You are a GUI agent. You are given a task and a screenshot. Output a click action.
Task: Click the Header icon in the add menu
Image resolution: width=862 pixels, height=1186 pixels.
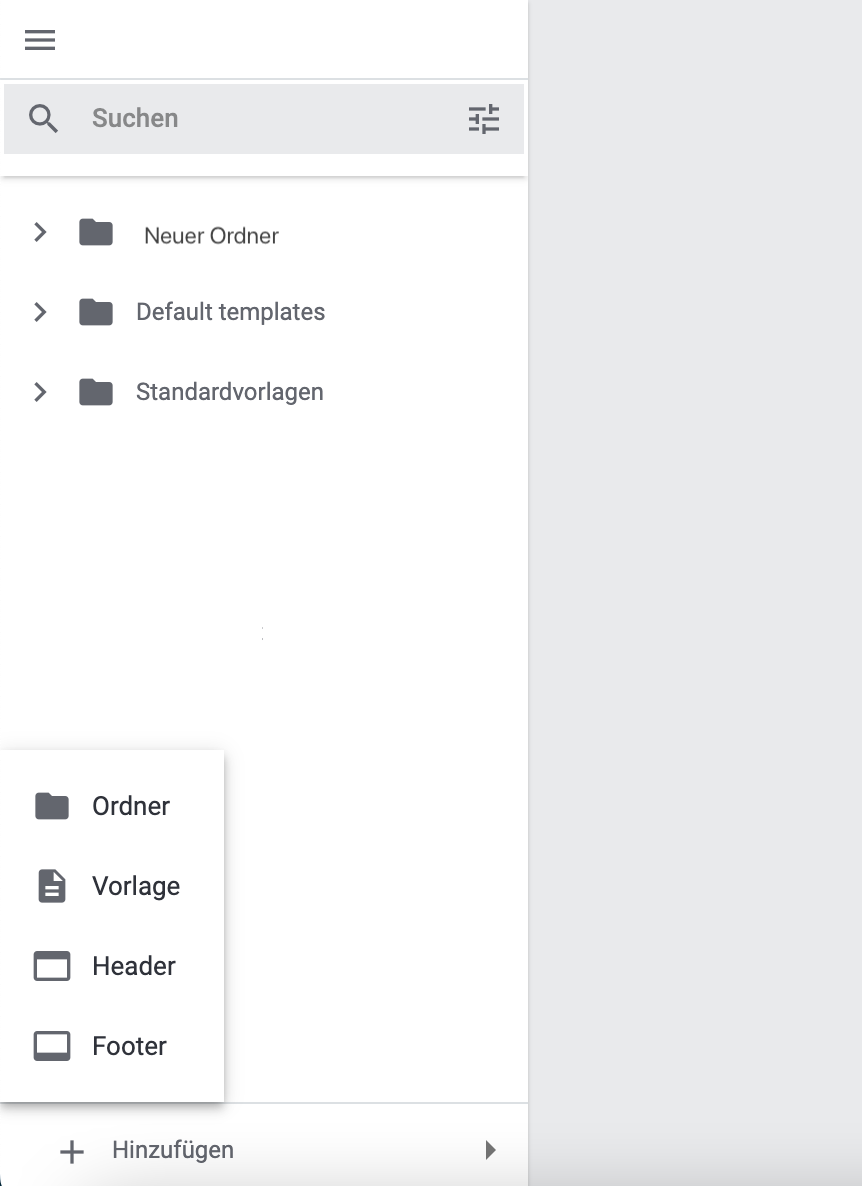pos(52,966)
